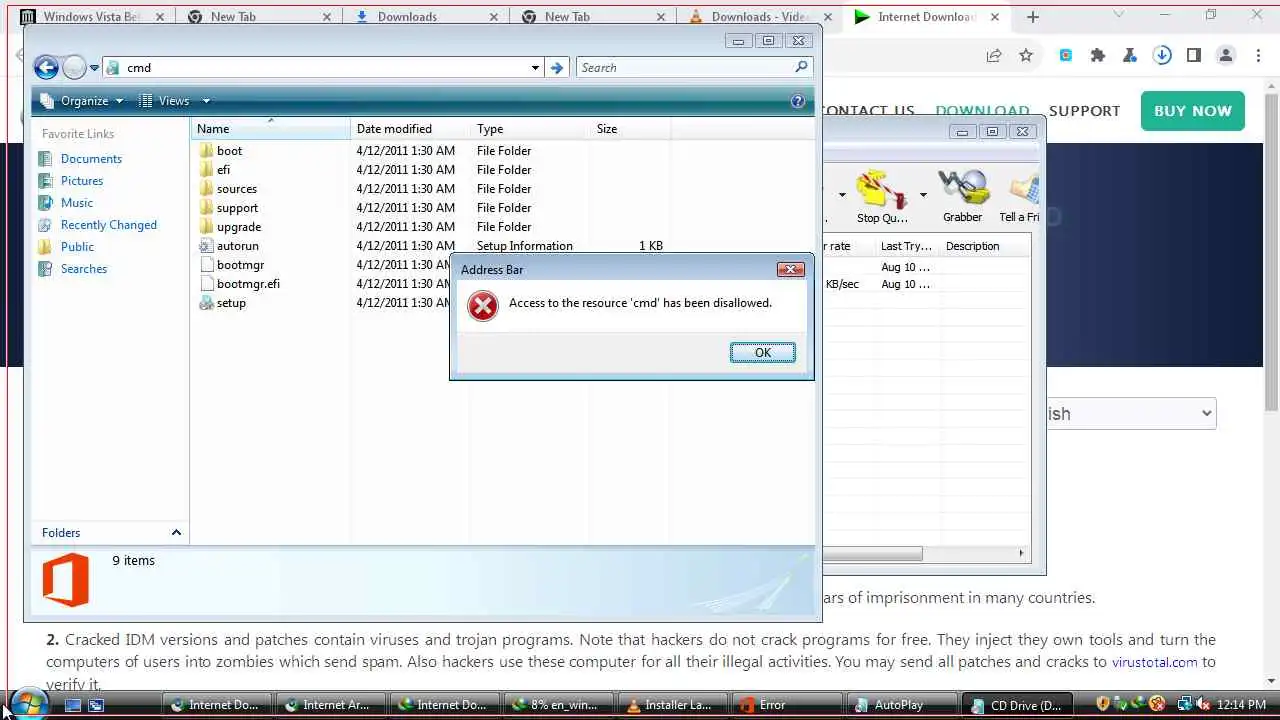Screen dimensions: 1280x720
Task: Open the recent pages dropdown beside Forward
Action: tap(94, 68)
